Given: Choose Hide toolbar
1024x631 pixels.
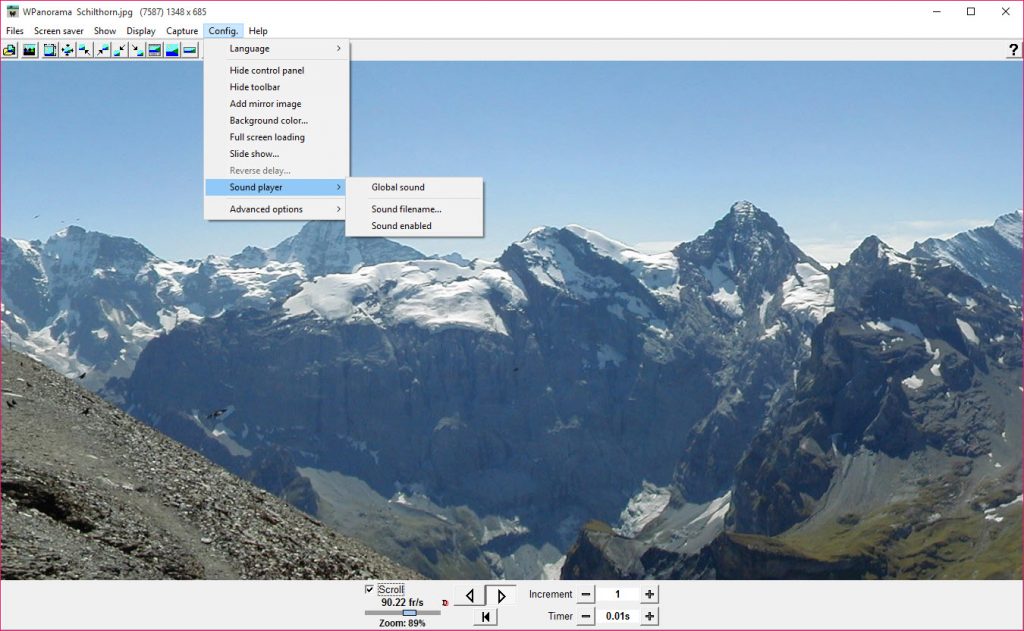Looking at the screenshot, I should tap(277, 87).
